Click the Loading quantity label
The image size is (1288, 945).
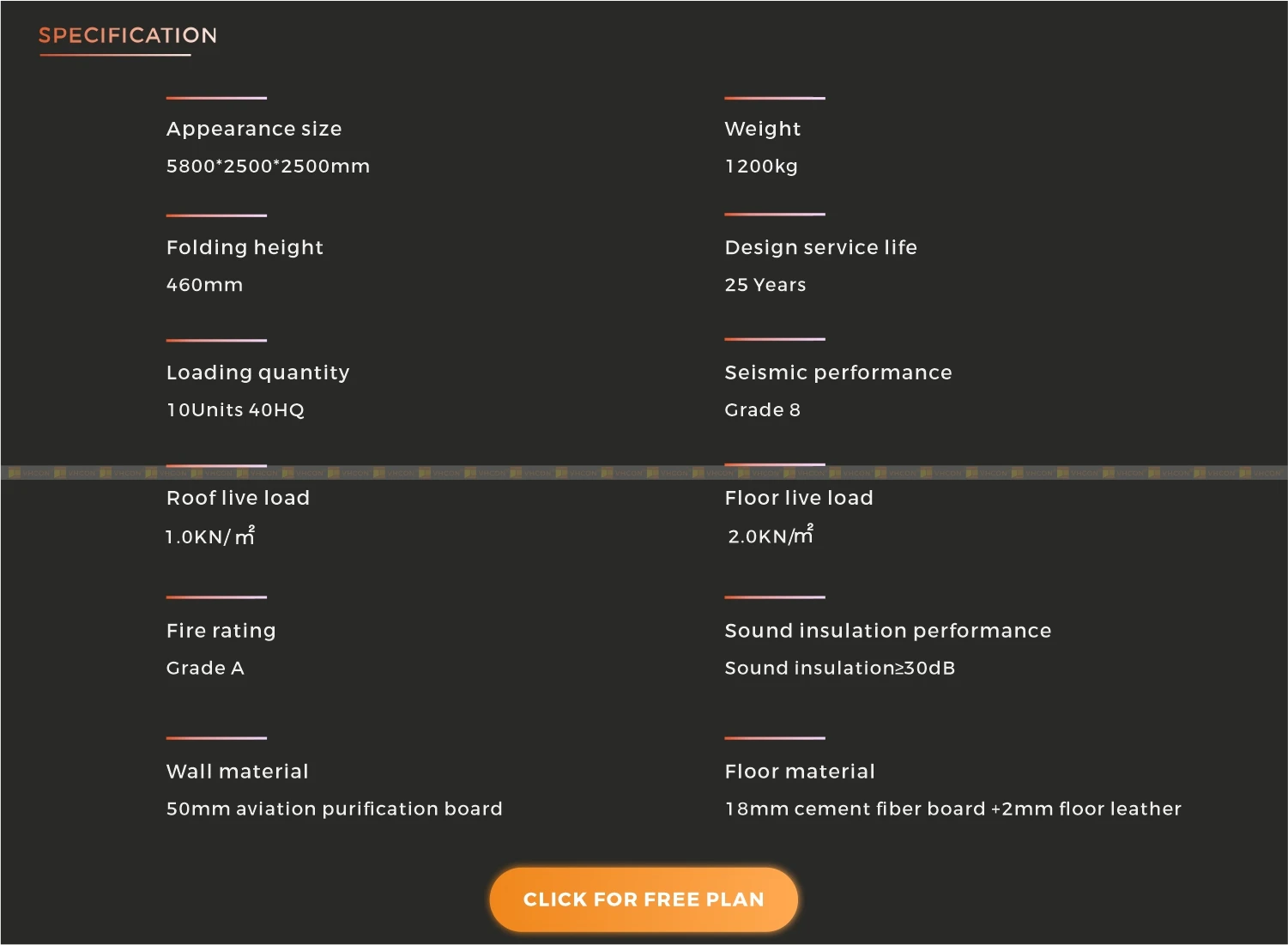pos(257,373)
